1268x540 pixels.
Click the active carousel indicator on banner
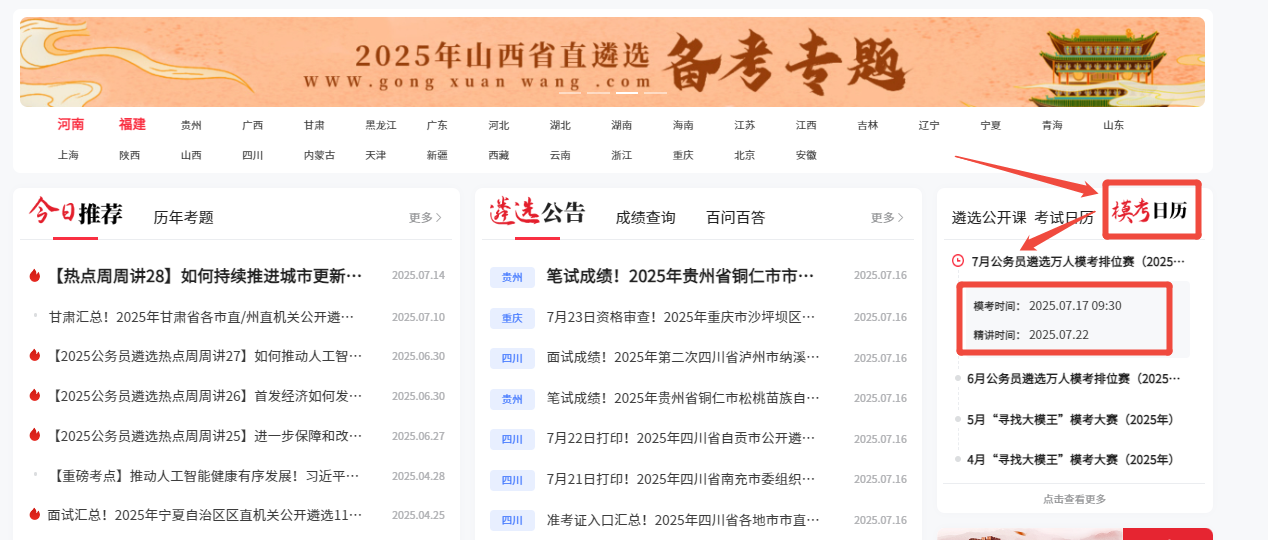point(627,93)
